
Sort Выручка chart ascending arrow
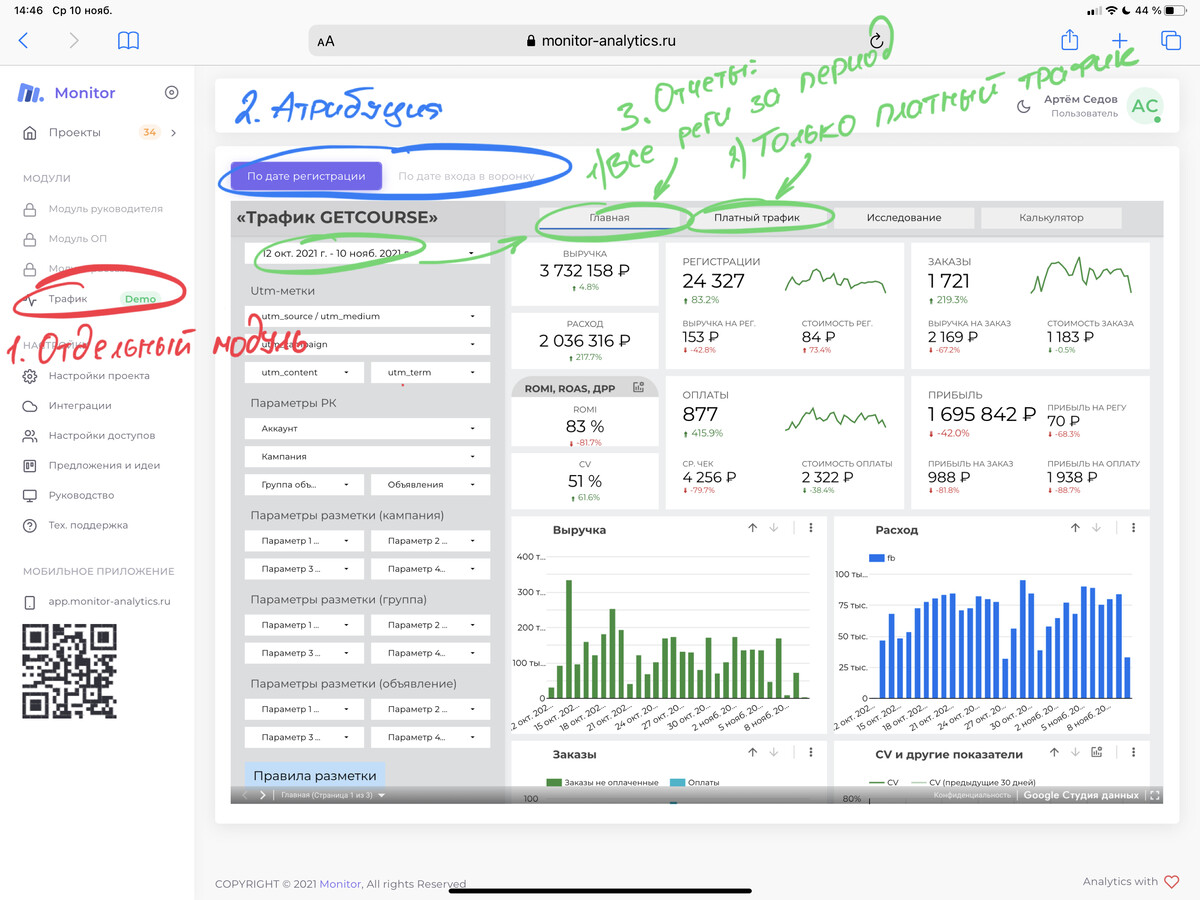pos(753,528)
